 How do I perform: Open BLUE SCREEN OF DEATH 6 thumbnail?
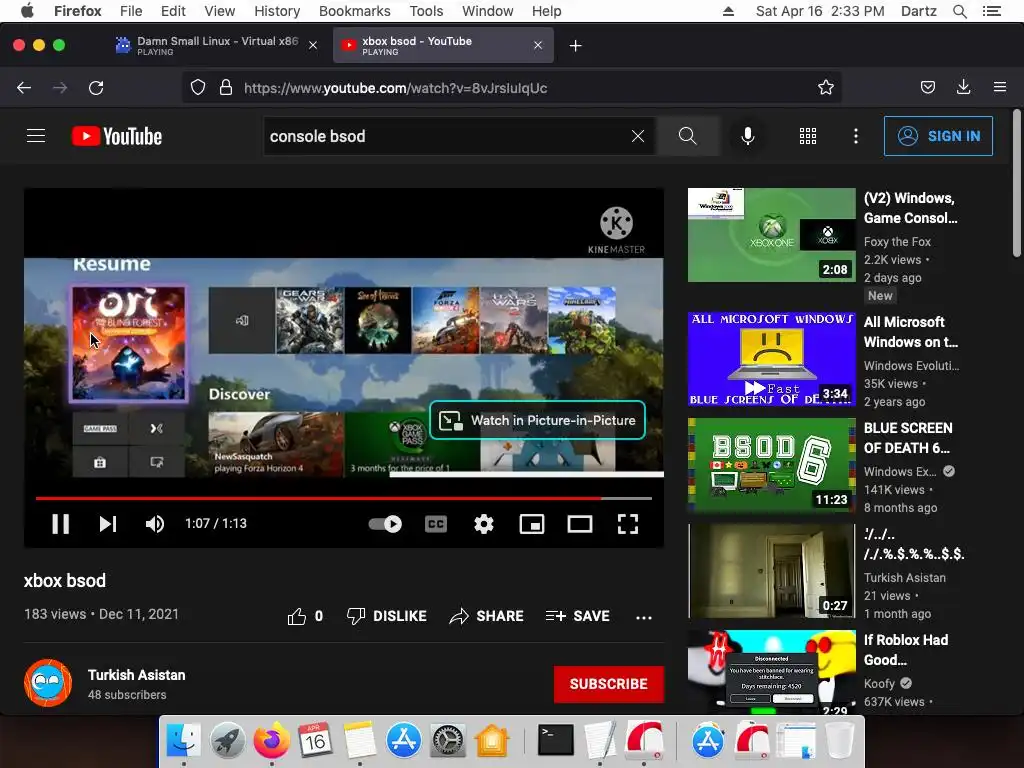click(x=771, y=465)
